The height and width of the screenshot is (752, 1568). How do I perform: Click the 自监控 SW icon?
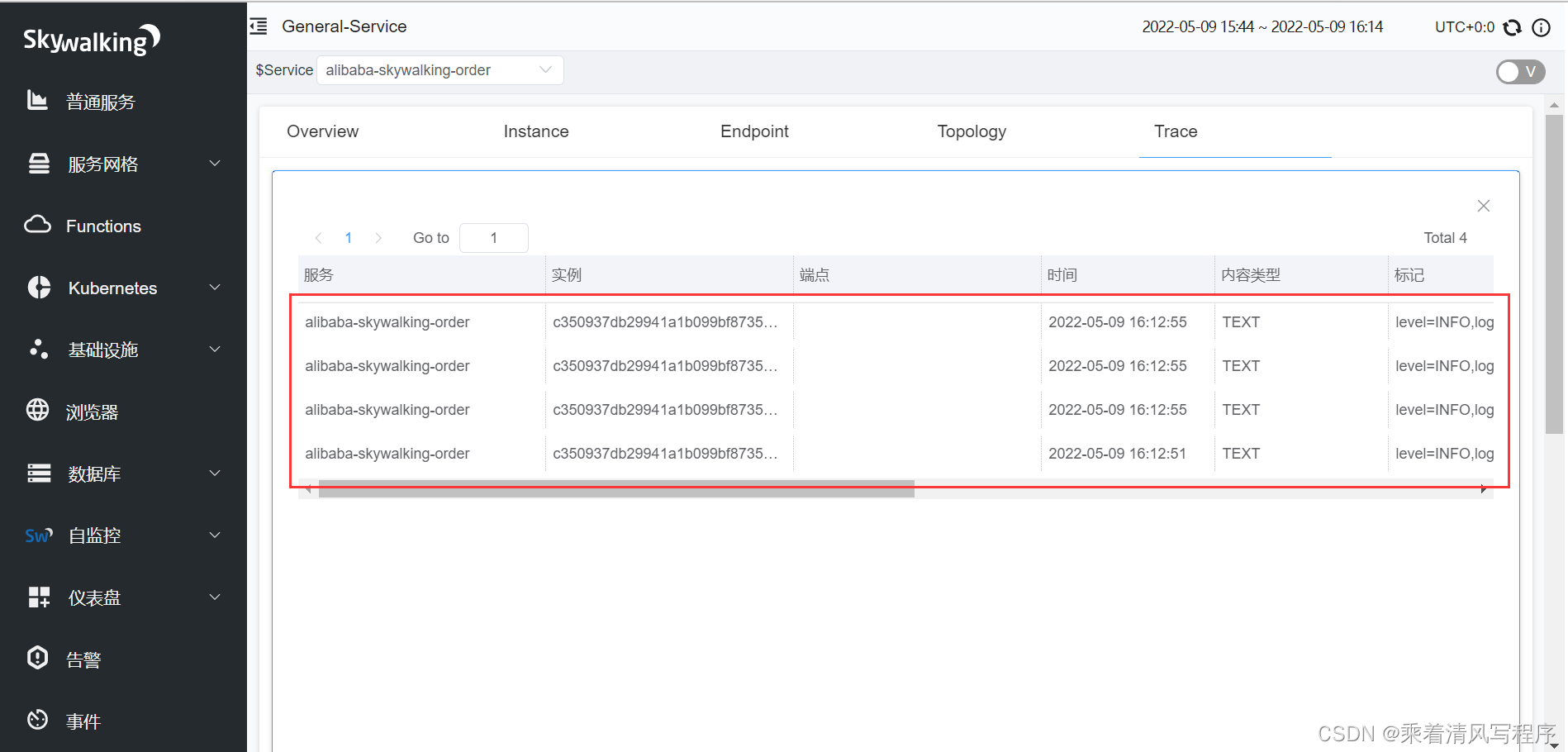[39, 535]
